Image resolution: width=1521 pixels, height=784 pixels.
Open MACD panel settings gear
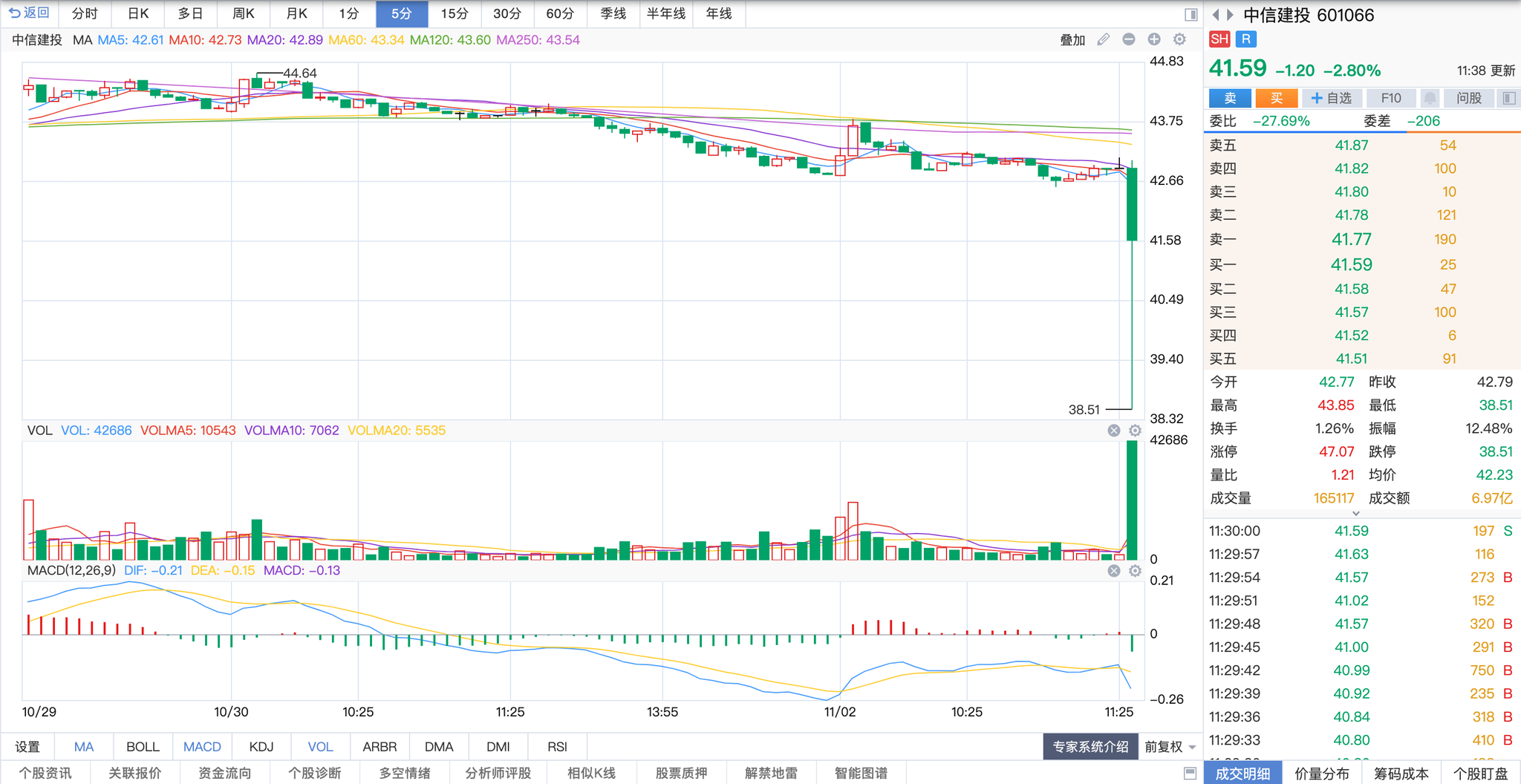1135,570
